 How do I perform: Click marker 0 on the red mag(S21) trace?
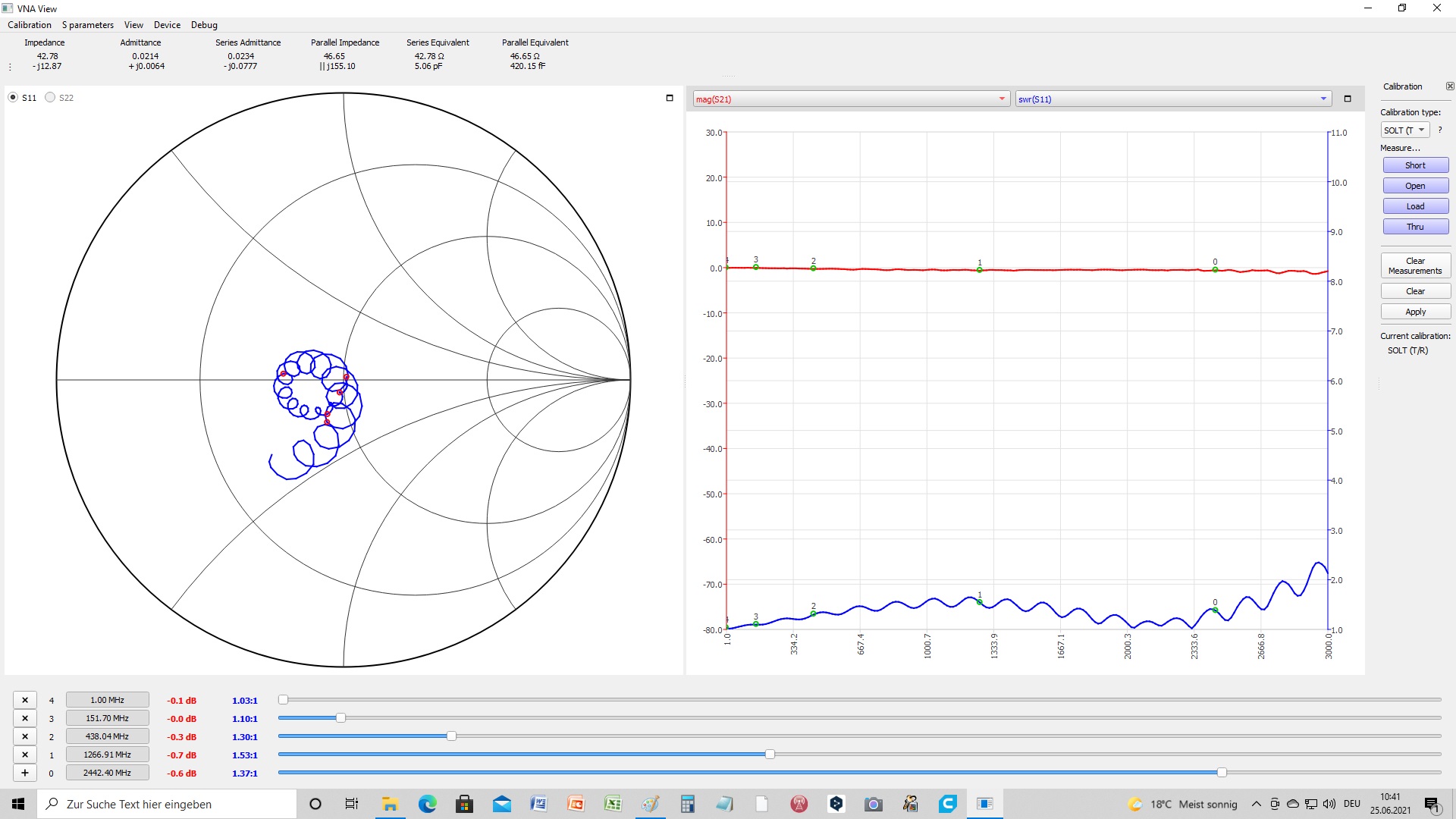pyautogui.click(x=1215, y=269)
